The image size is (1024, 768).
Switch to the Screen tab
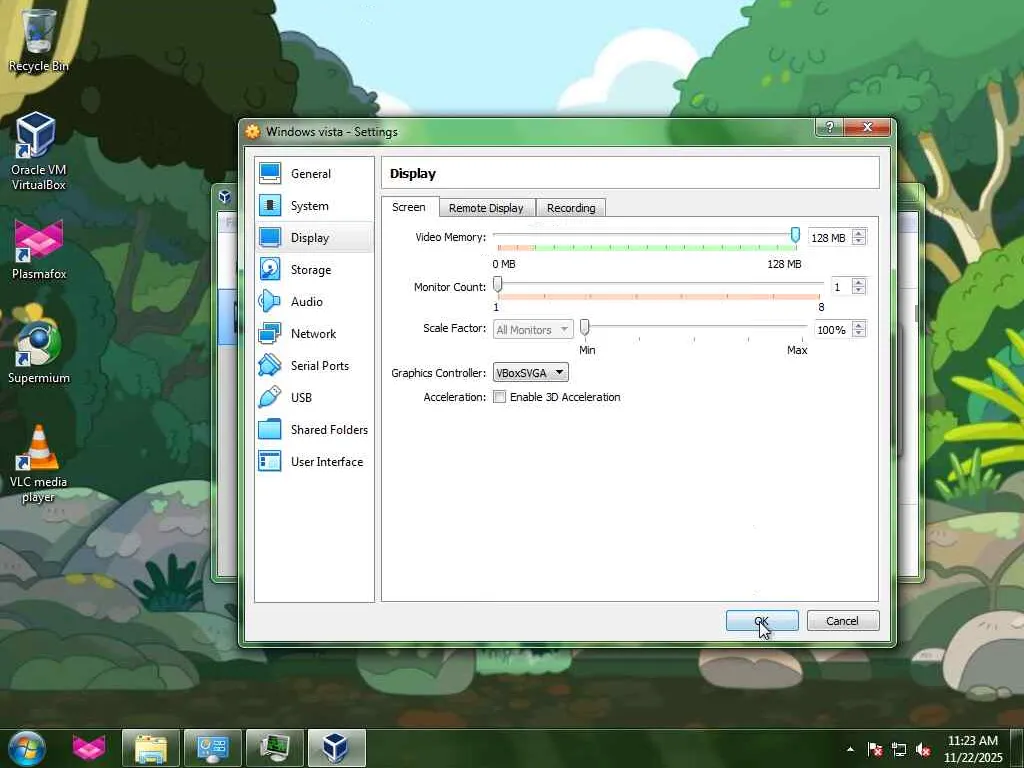(409, 207)
